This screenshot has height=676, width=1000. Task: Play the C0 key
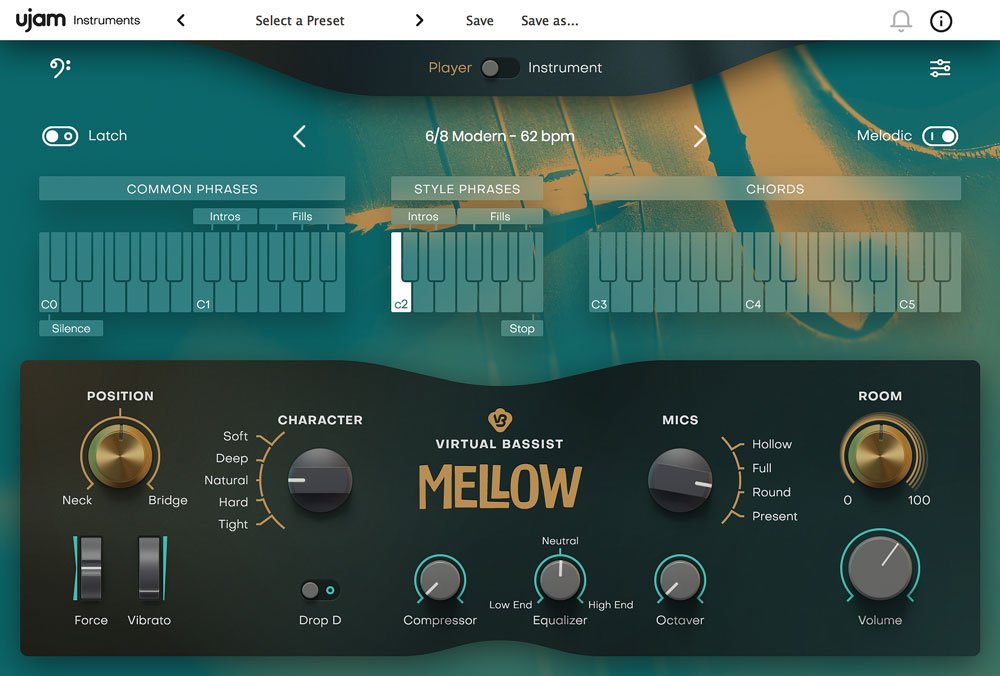tap(50, 296)
